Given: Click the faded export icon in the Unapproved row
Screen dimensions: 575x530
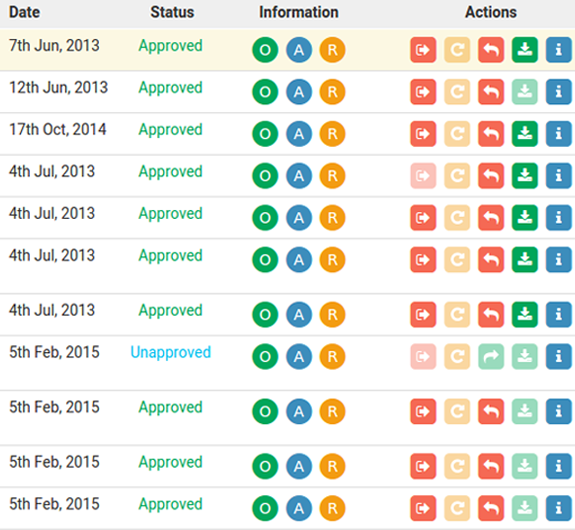Looking at the screenshot, I should [x=423, y=356].
